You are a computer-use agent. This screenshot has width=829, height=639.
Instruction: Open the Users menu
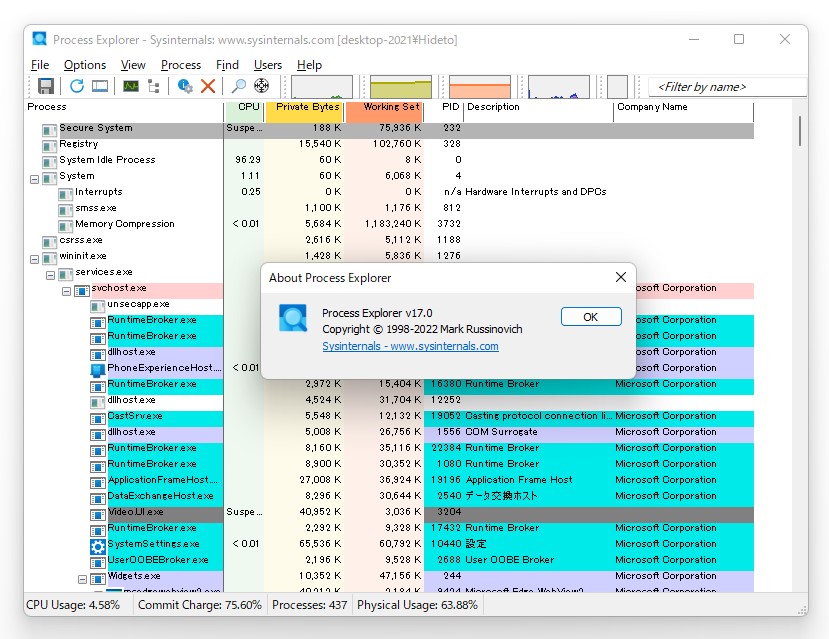coord(267,64)
